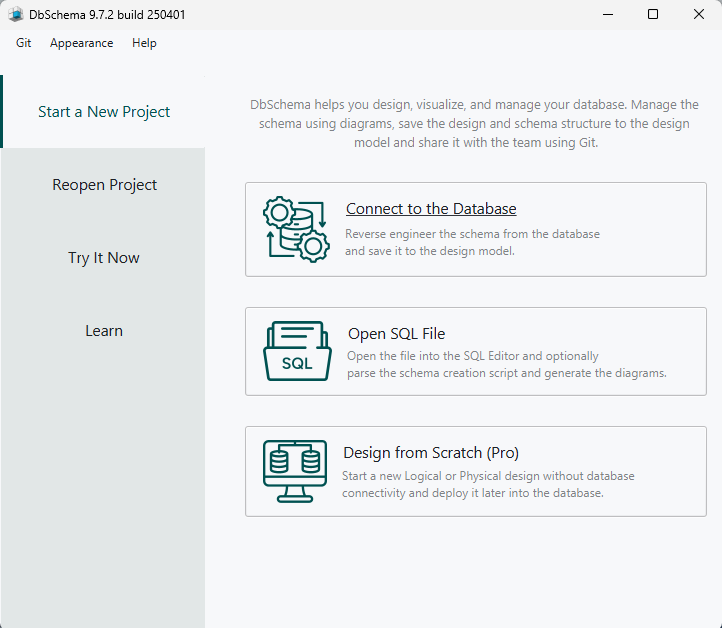Click the DbSchema app icon in title bar
722x628 pixels.
tap(16, 14)
